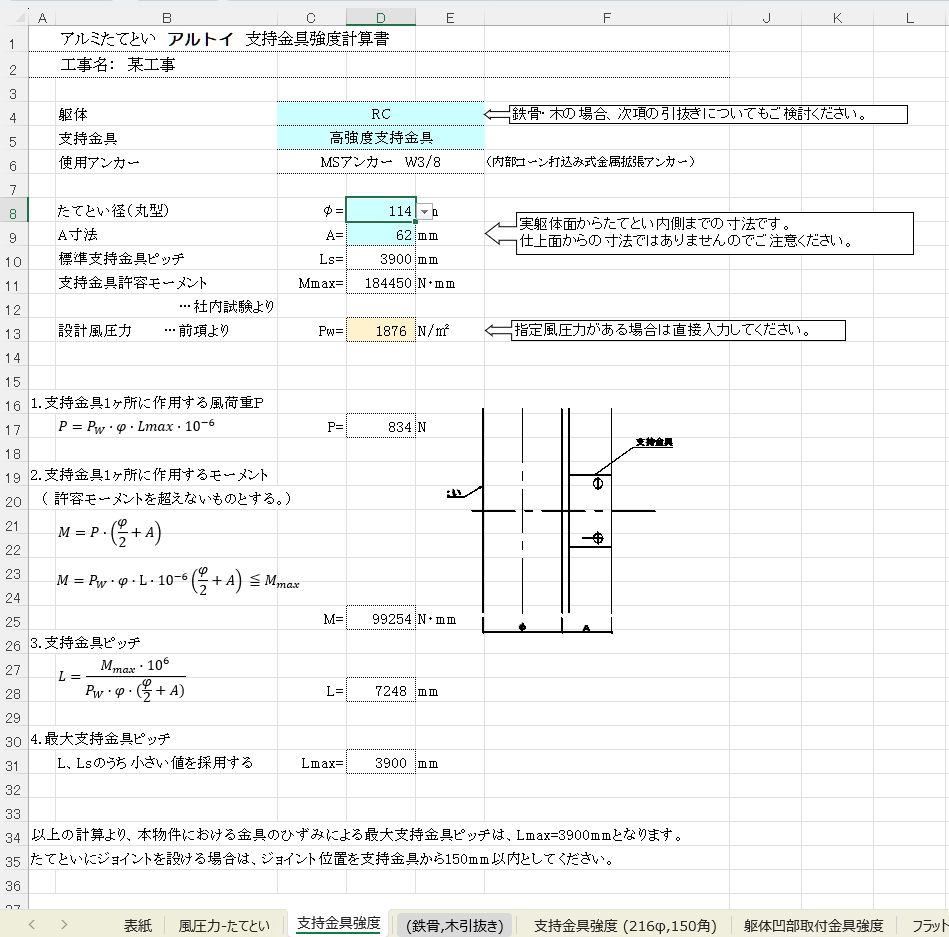This screenshot has height=937, width=949.
Task: Switch to the 表紙 sheet tab
Action: [x=138, y=925]
